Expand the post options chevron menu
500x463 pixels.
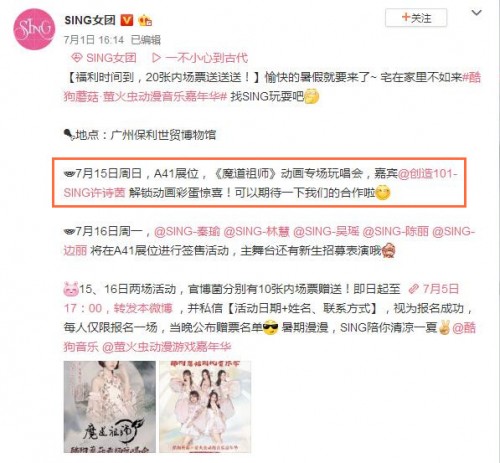point(476,13)
